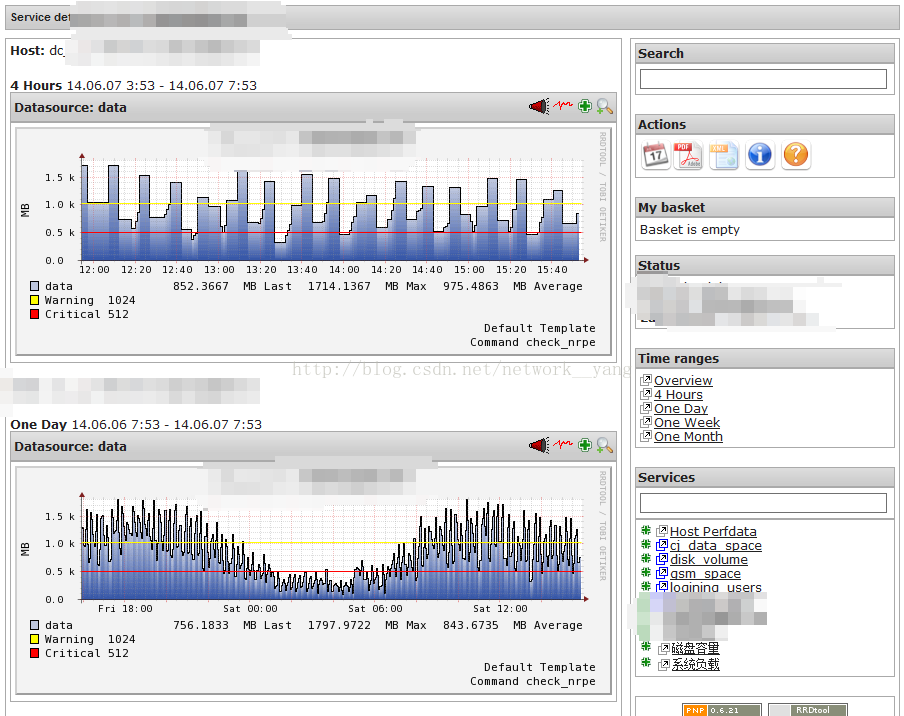Open the Host Perfdata service link
This screenshot has height=716, width=904.
[713, 532]
